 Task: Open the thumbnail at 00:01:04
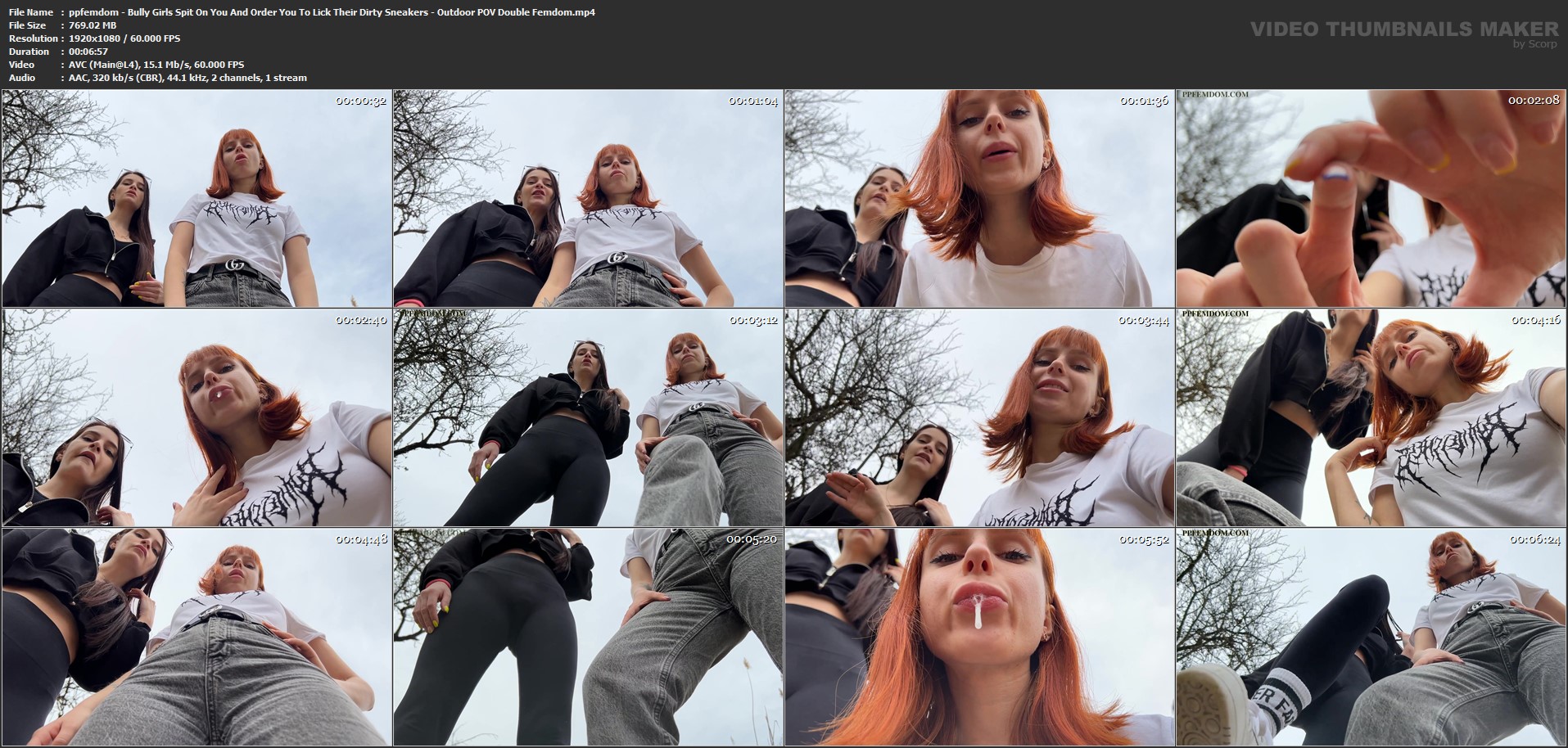[588, 198]
